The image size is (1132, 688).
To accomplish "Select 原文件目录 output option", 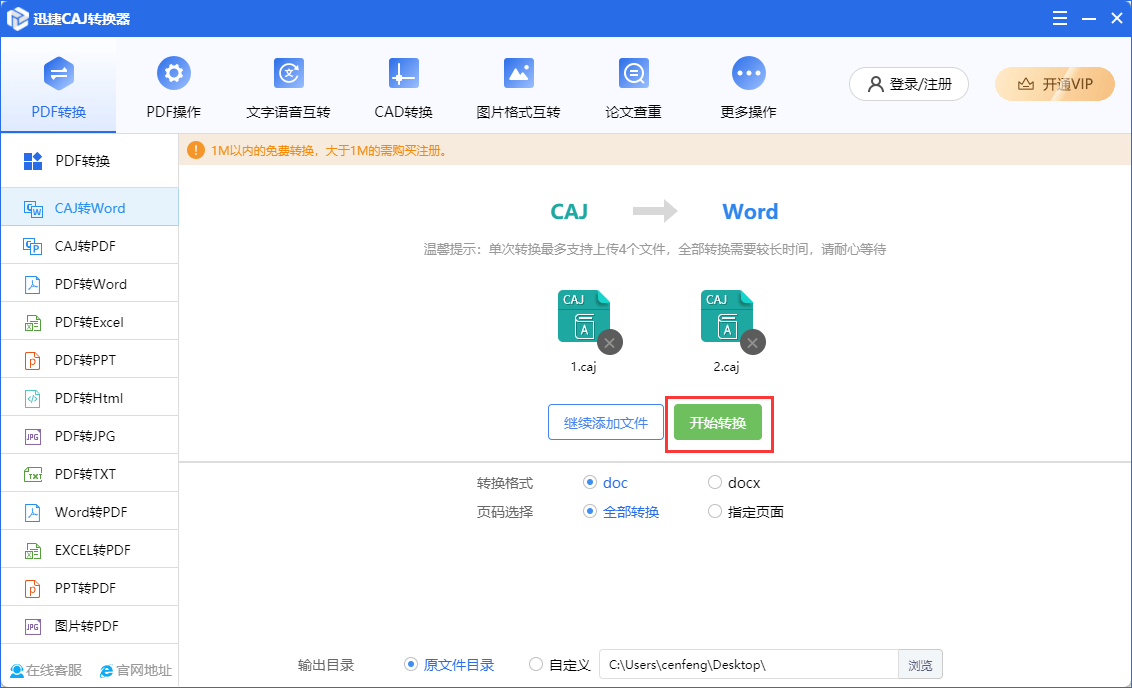I will pyautogui.click(x=449, y=665).
